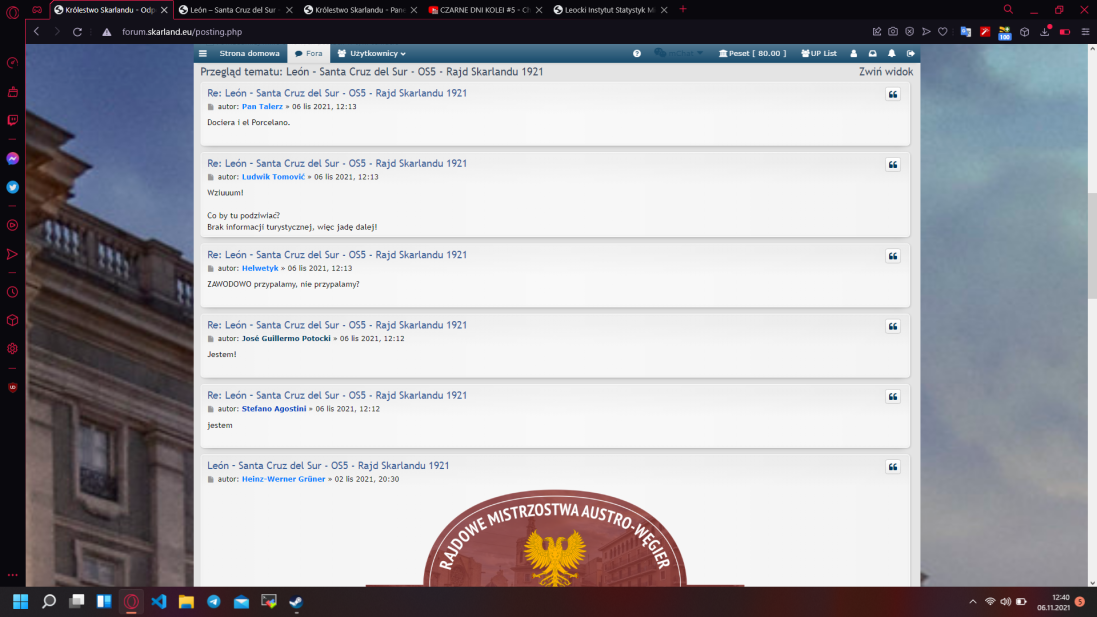Open File Explorer from taskbar
The image size is (1097, 617).
[x=186, y=602]
